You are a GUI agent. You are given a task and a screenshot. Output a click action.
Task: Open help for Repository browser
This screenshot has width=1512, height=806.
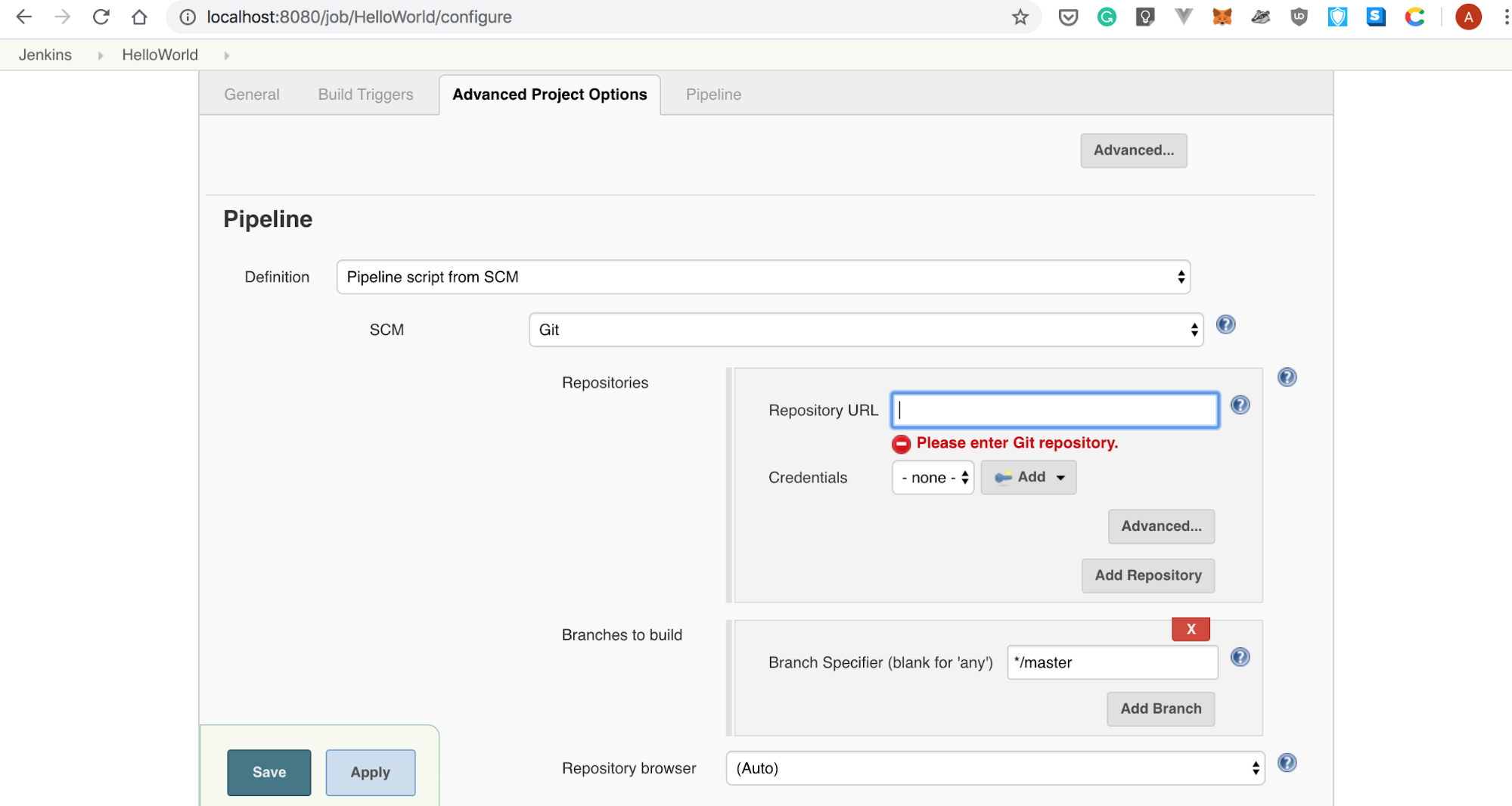[x=1287, y=763]
